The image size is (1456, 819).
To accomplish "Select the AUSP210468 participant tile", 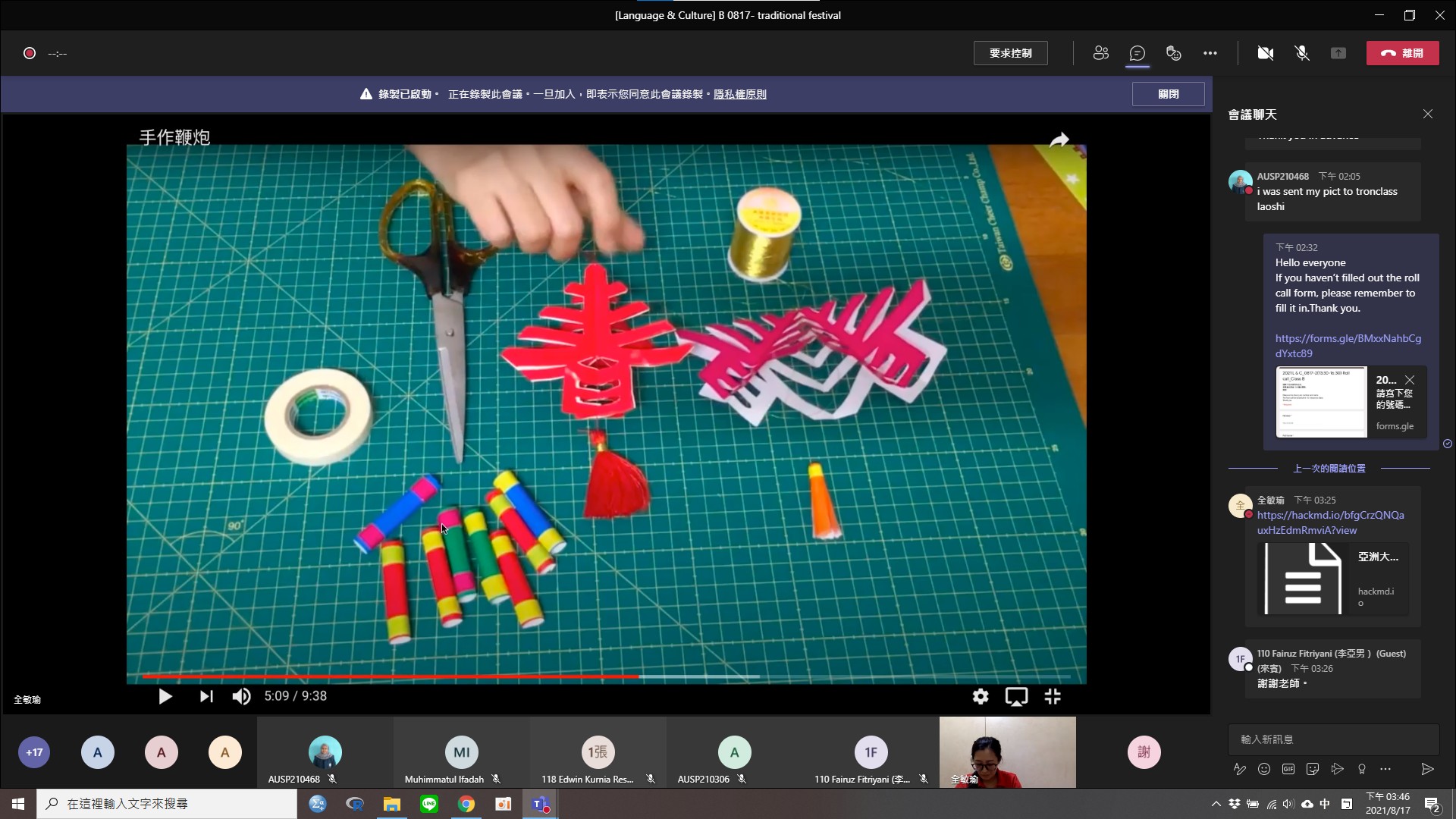I will click(325, 752).
